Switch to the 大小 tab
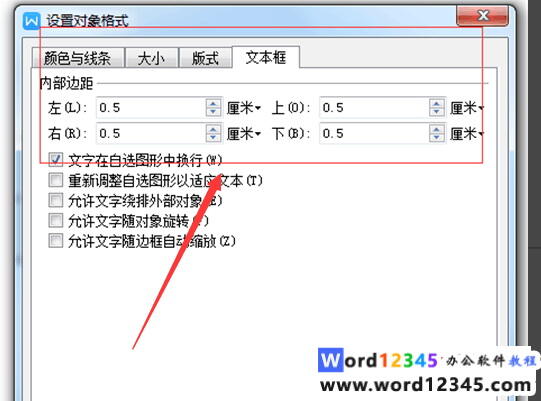Screen dimensions: 541x401 (151, 58)
